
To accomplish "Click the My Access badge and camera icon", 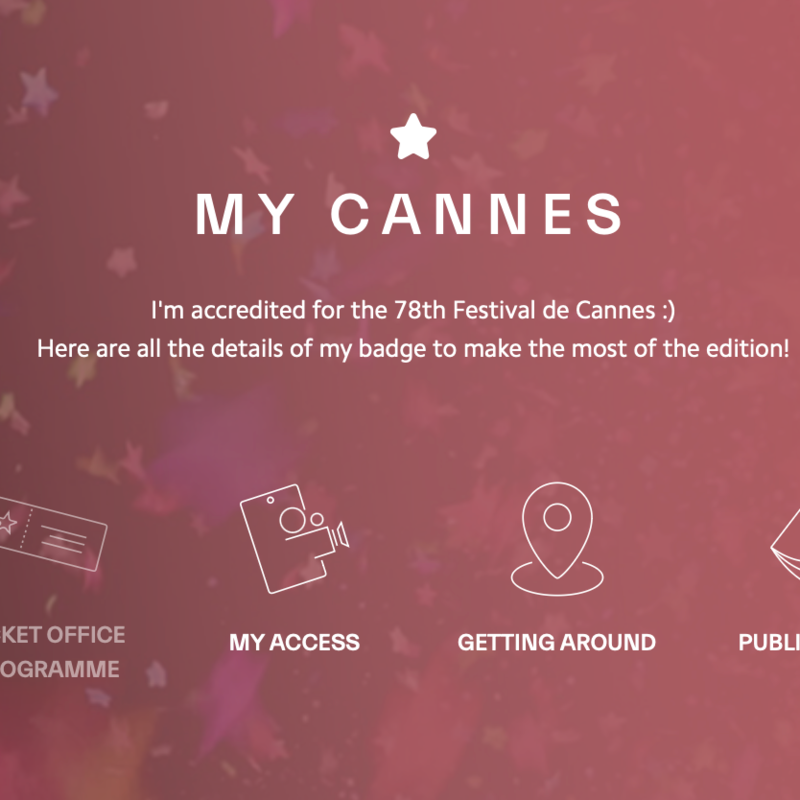I will (x=291, y=537).
